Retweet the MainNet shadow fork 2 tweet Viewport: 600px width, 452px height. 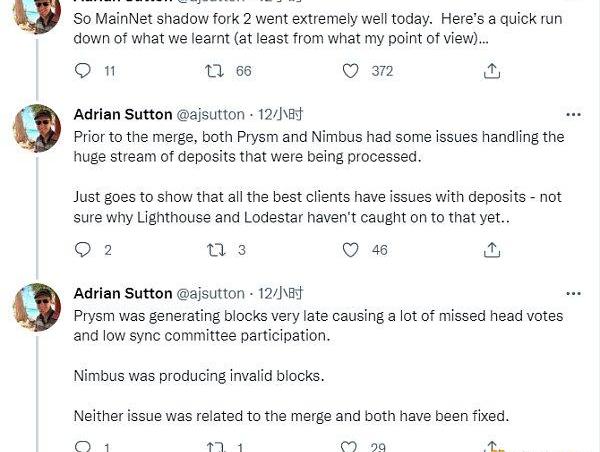coord(215,71)
